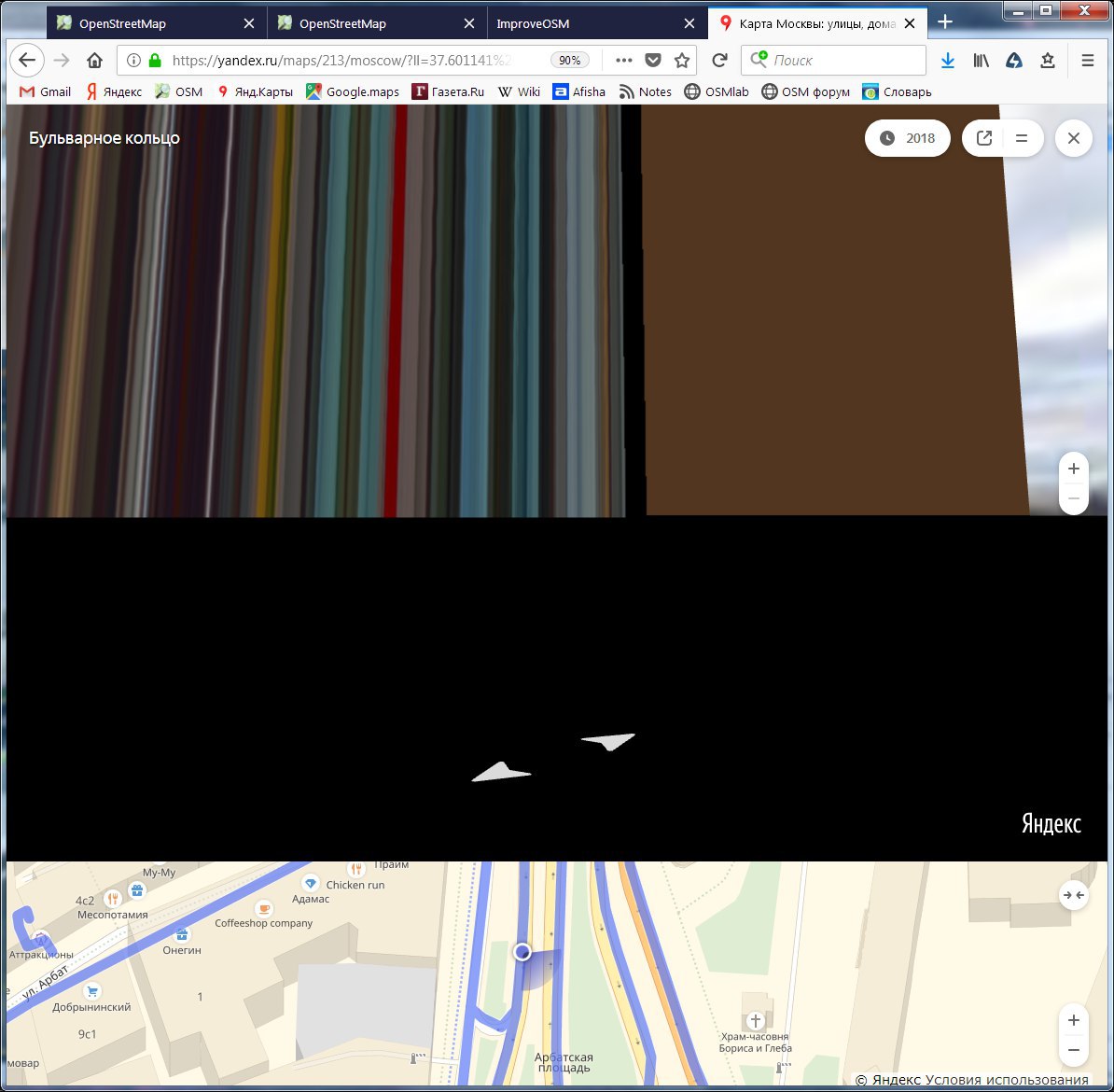Click the Арбатская площадь map label
The width and height of the screenshot is (1114, 1092).
tap(564, 1062)
